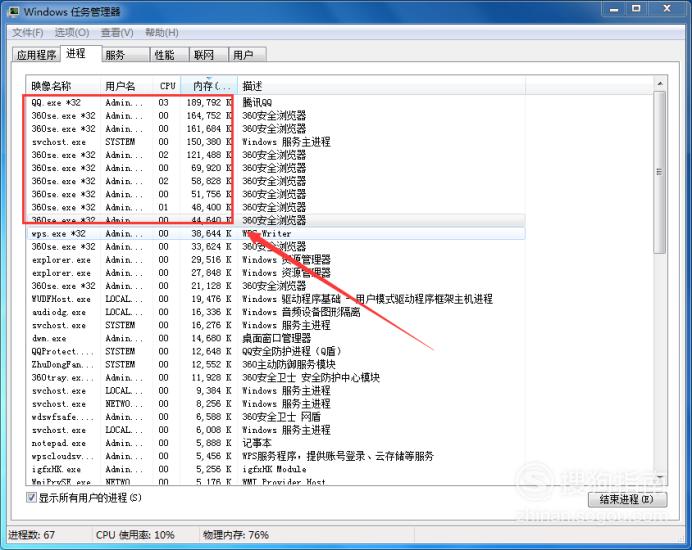Screen dimensions: 692x550
Task: Sort by CPU column header
Action: click(x=167, y=86)
